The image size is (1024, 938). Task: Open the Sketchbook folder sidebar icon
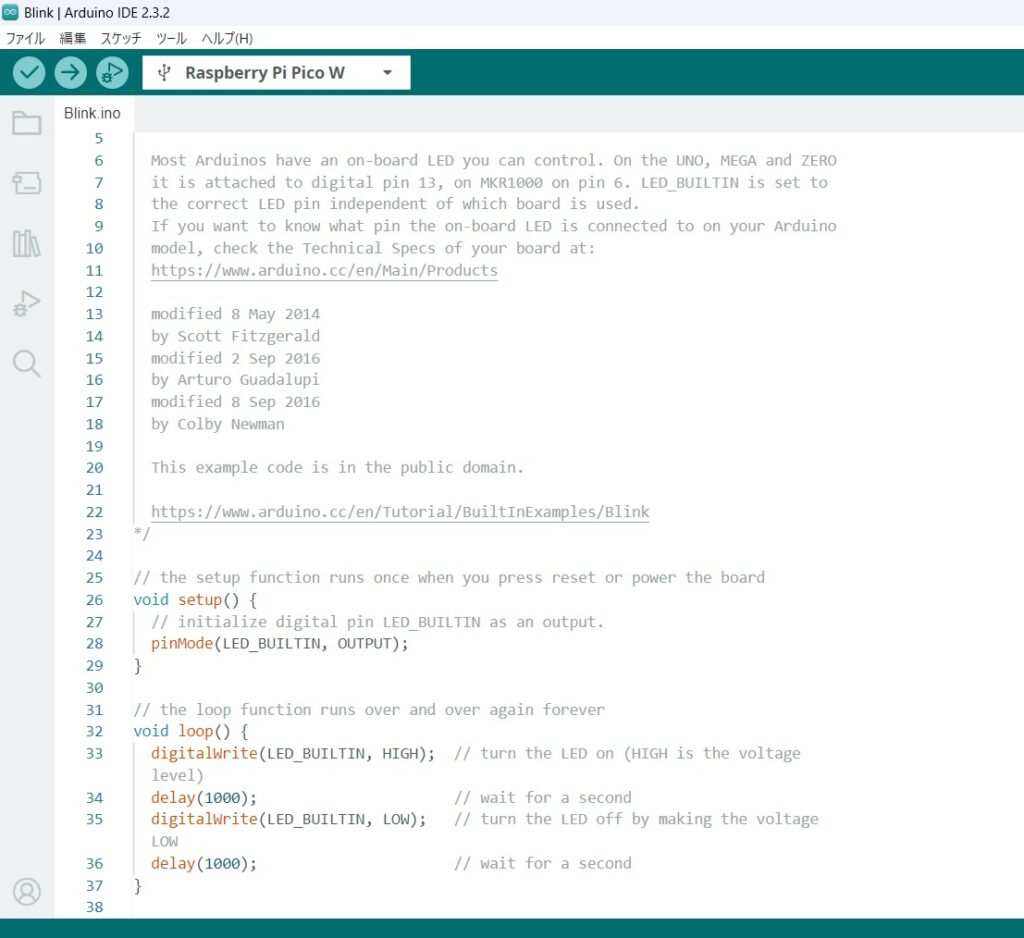27,122
